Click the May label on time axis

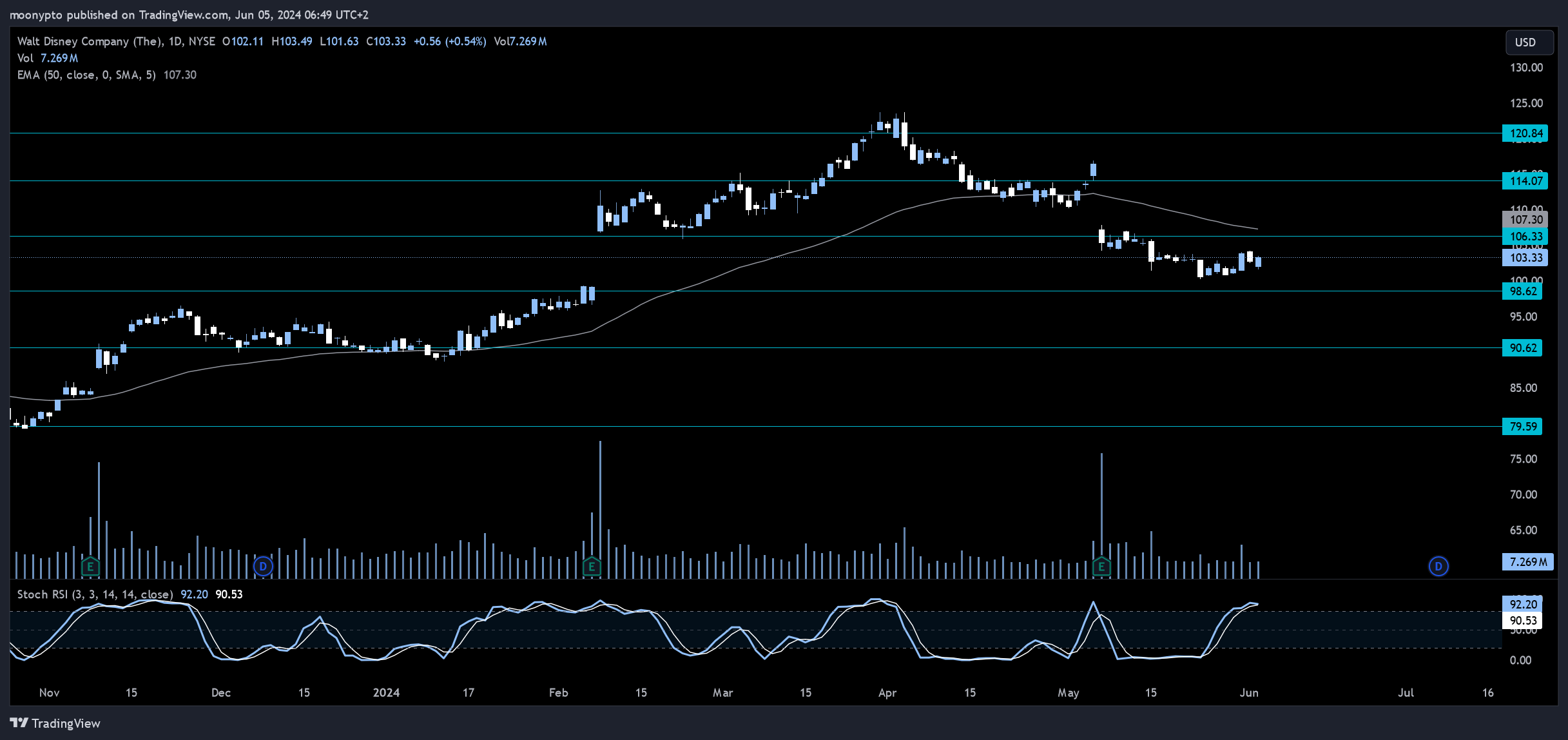point(1068,692)
